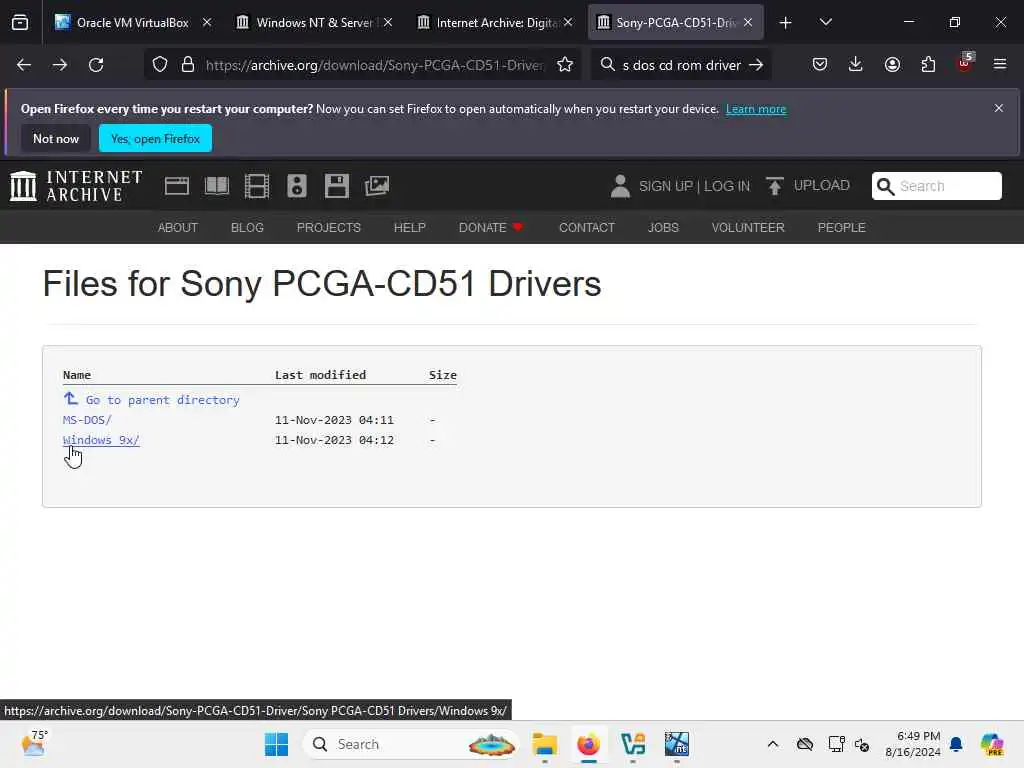
Task: Open the CONTACT menu item
Action: (x=586, y=228)
